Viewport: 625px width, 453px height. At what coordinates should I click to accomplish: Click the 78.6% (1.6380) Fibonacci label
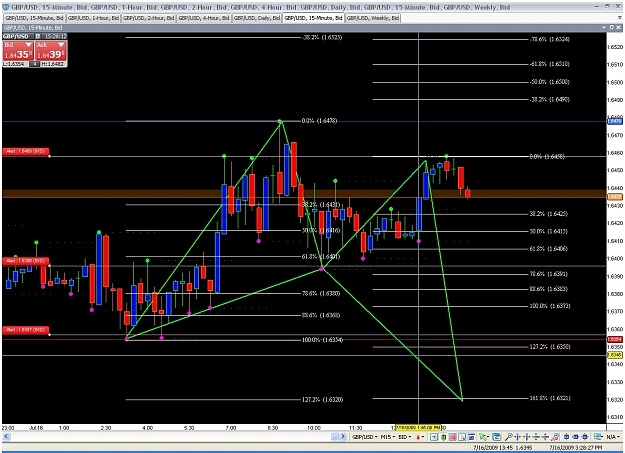[321, 293]
